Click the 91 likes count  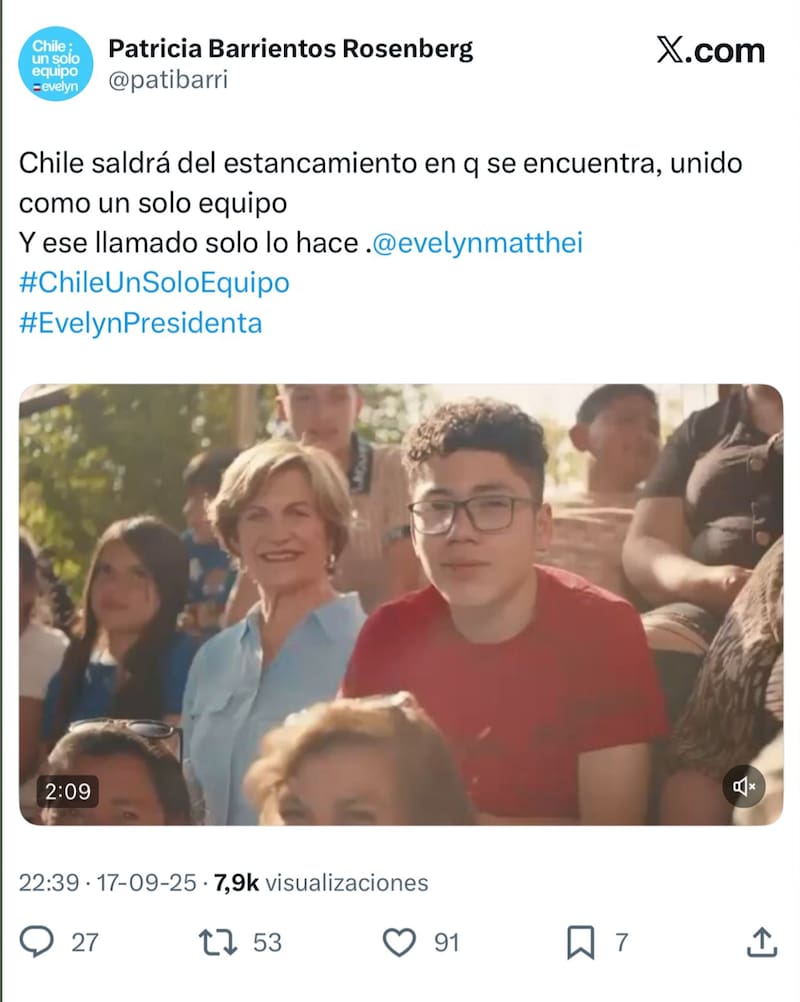(447, 943)
